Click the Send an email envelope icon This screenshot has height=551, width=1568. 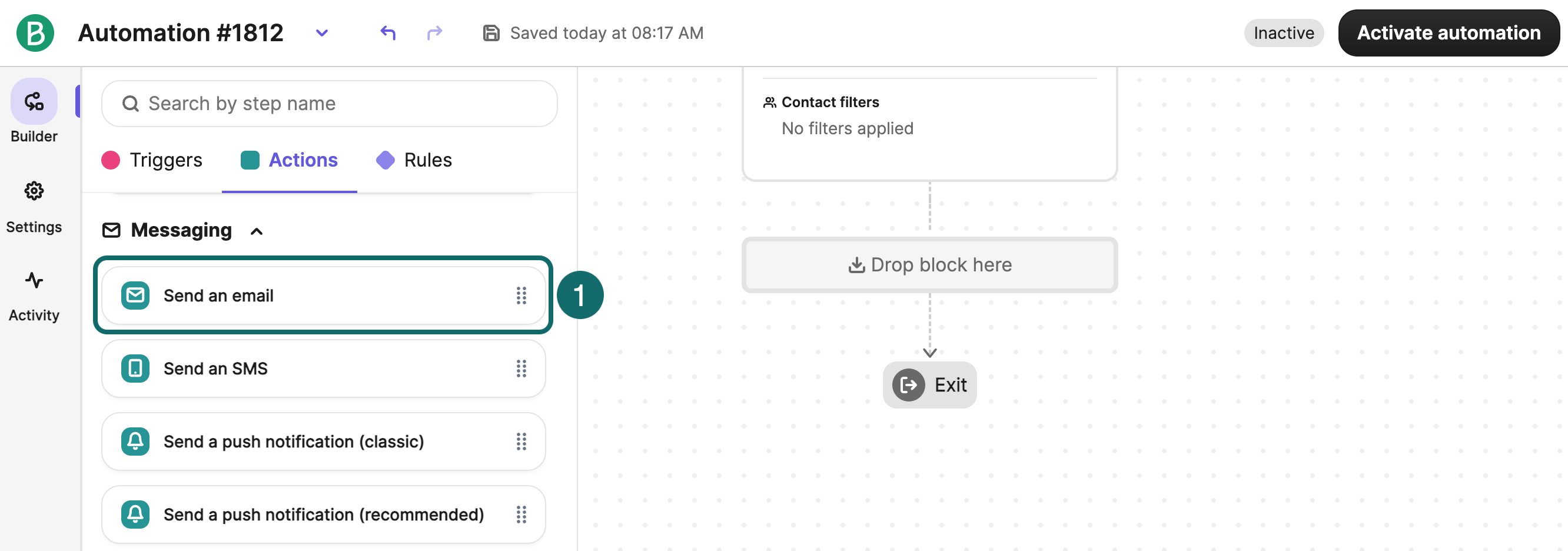(x=135, y=296)
